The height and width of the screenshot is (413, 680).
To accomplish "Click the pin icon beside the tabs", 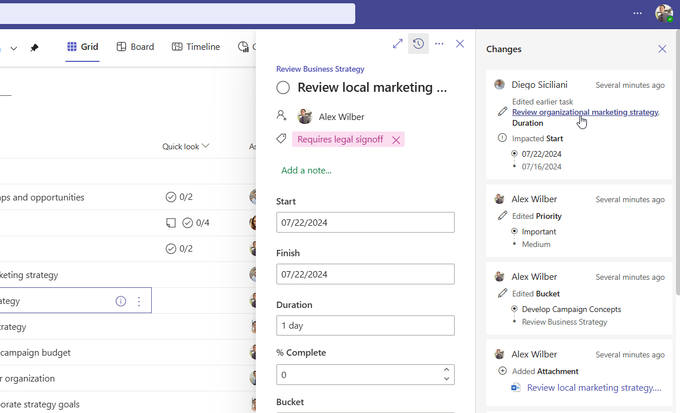I will [x=34, y=47].
